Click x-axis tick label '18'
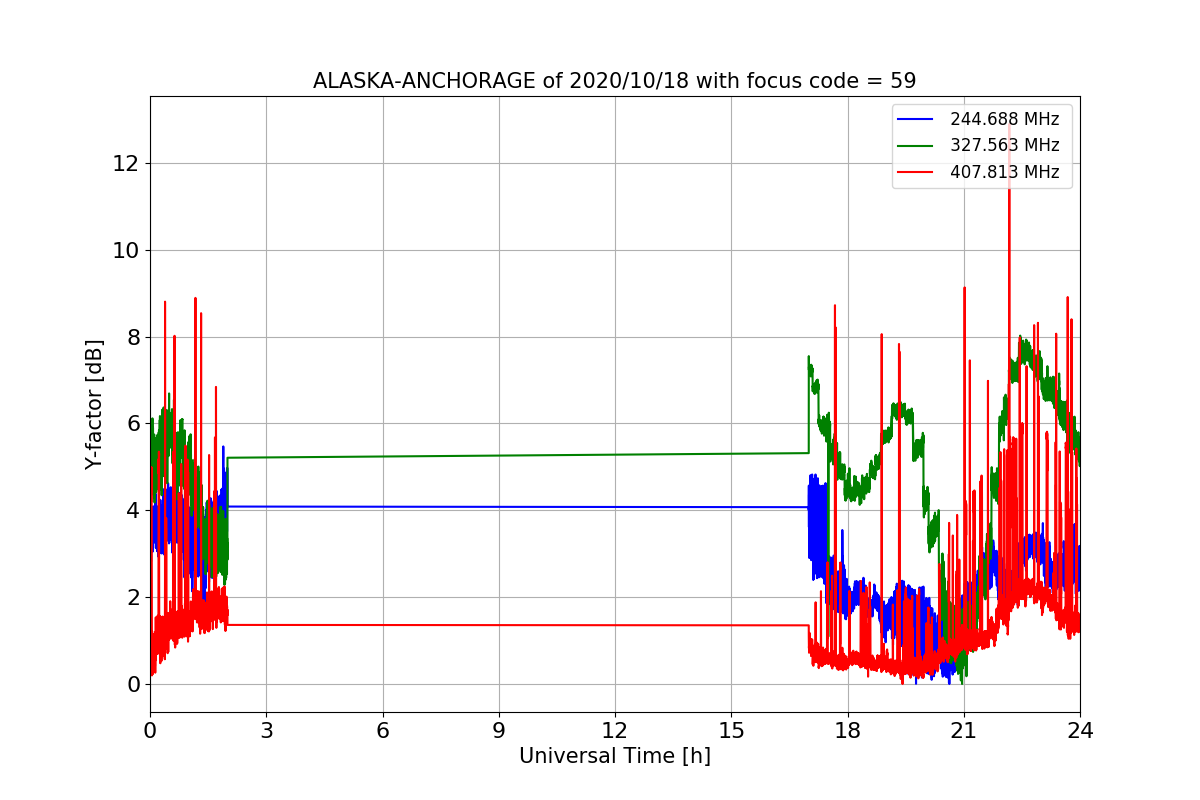Image resolution: width=1200 pixels, height=800 pixels. 847,731
